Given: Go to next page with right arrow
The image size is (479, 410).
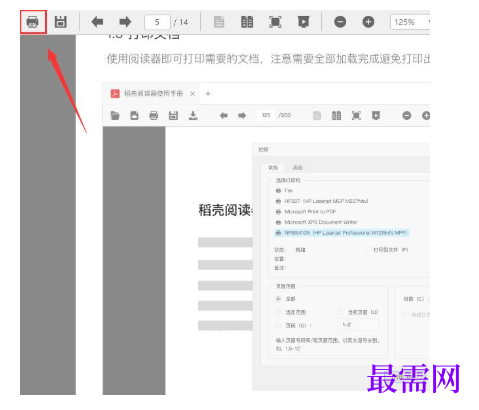Looking at the screenshot, I should click(x=125, y=22).
